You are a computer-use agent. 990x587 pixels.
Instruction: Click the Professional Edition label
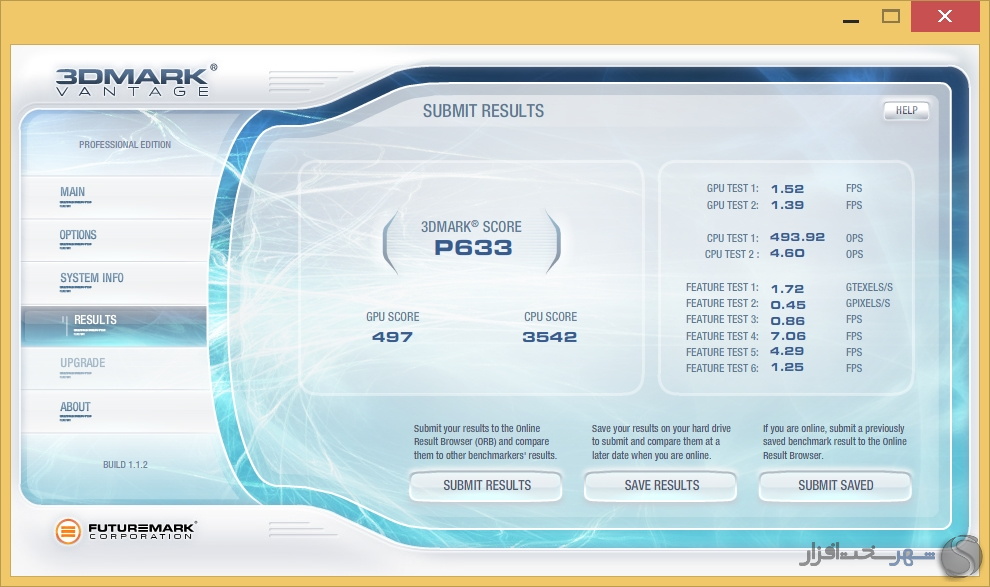[125, 145]
